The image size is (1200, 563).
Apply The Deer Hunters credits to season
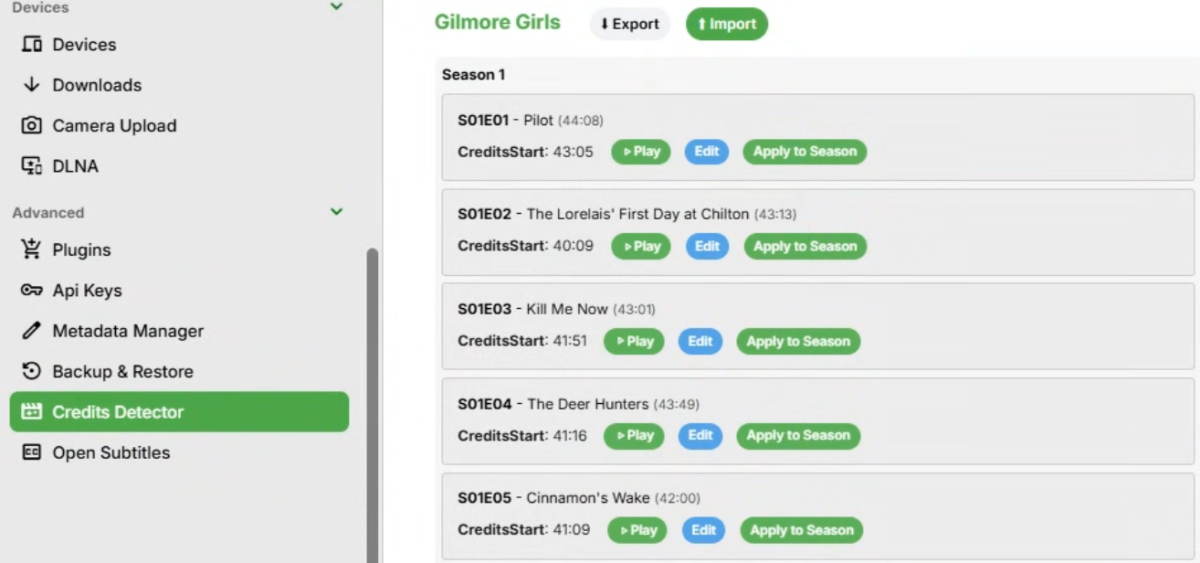pyautogui.click(x=798, y=436)
